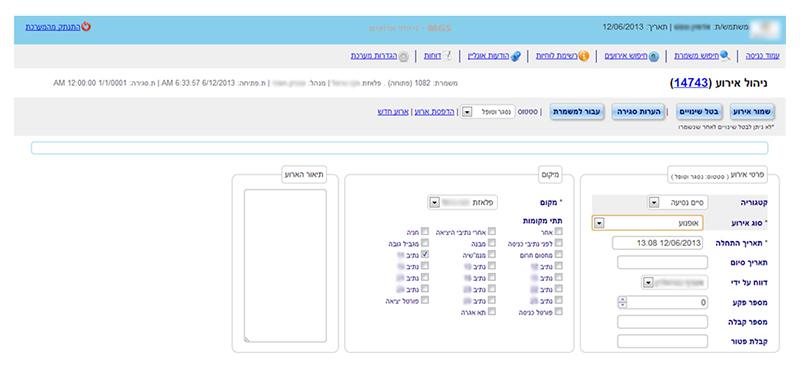The width and height of the screenshot is (800, 377).
Task: Open event number 14743 link
Action: (x=690, y=83)
